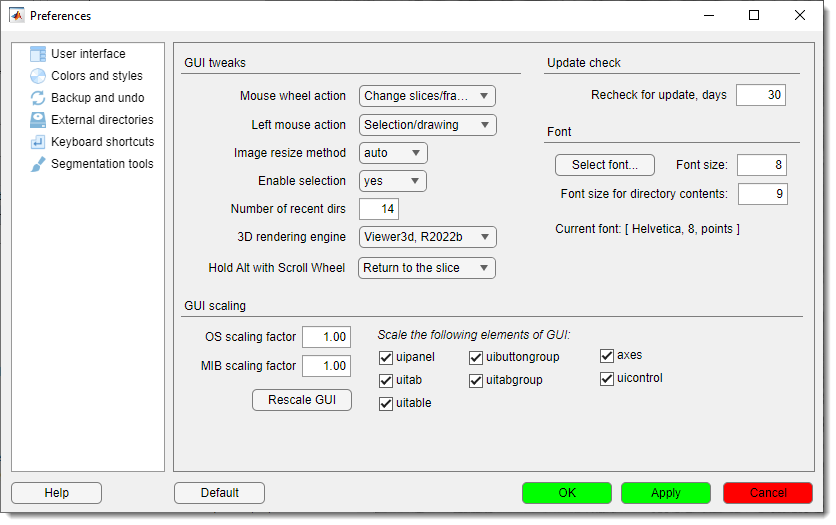836x525 pixels.
Task: Expand the 3D rendering engine dropdown
Action: pos(427,237)
